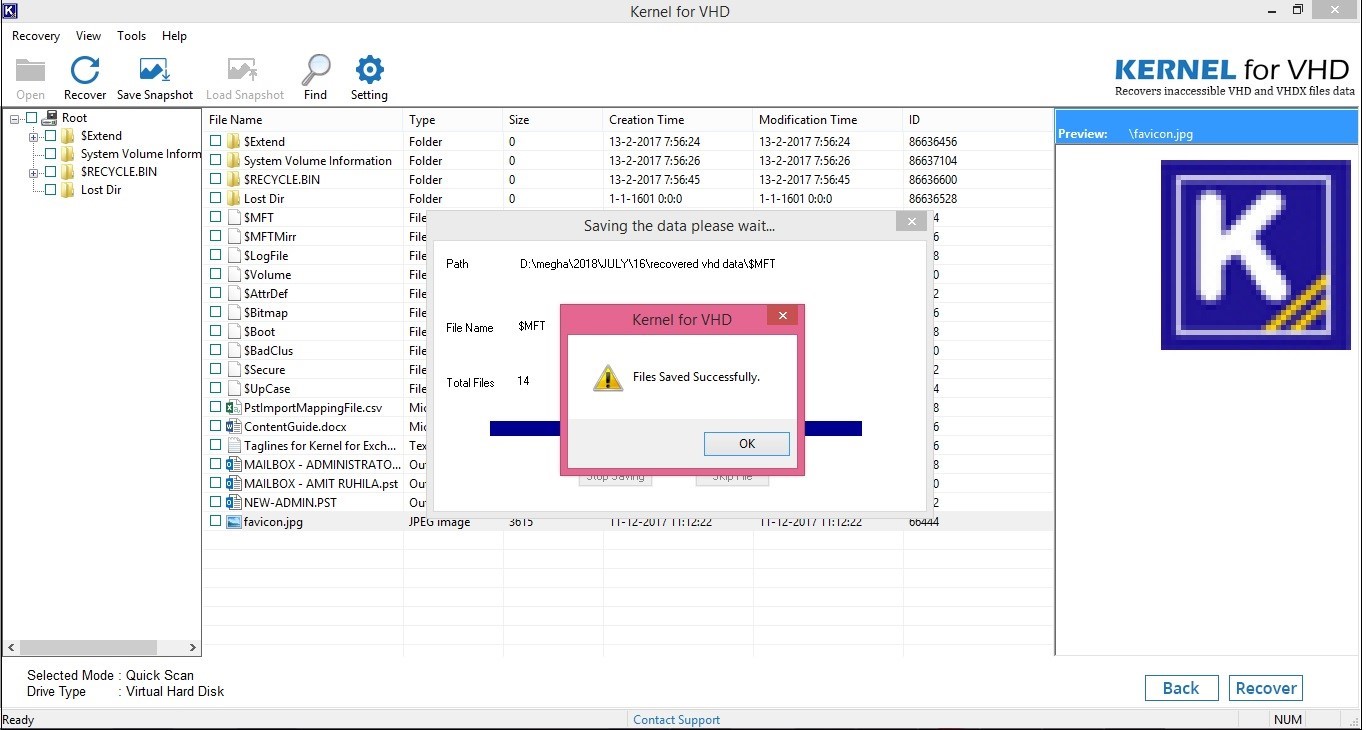1366x730 pixels.
Task: Check Lost Dir in the folder tree
Action: [52, 189]
